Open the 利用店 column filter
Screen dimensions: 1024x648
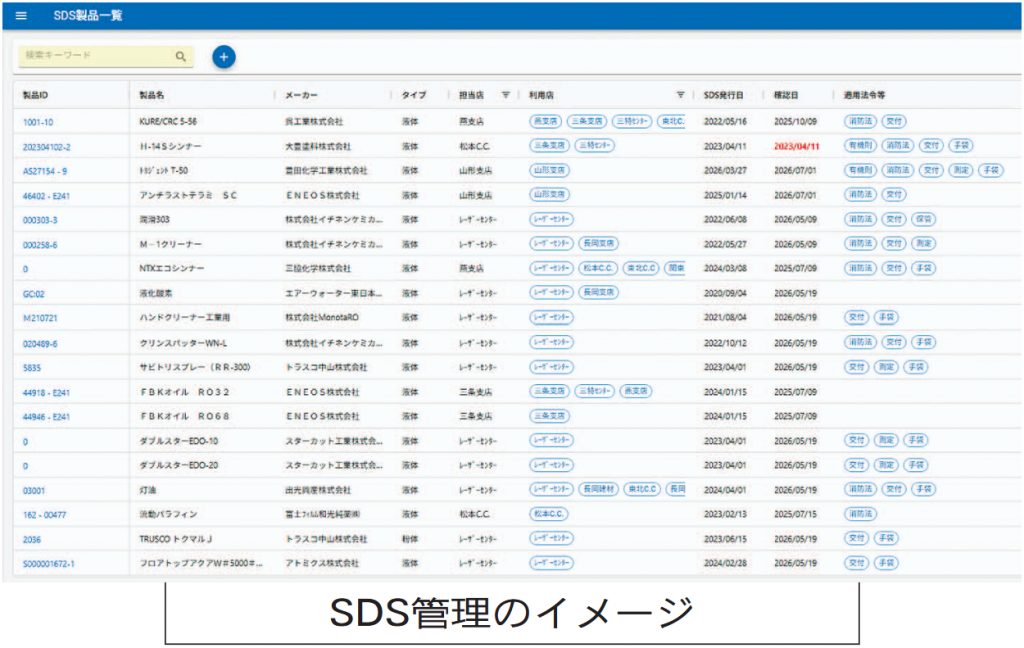680,95
